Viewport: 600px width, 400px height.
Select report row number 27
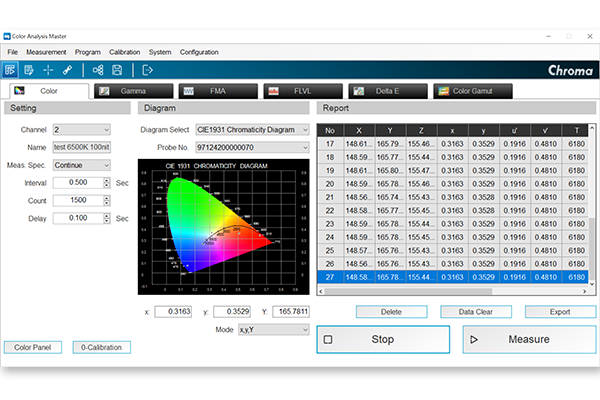pos(453,277)
